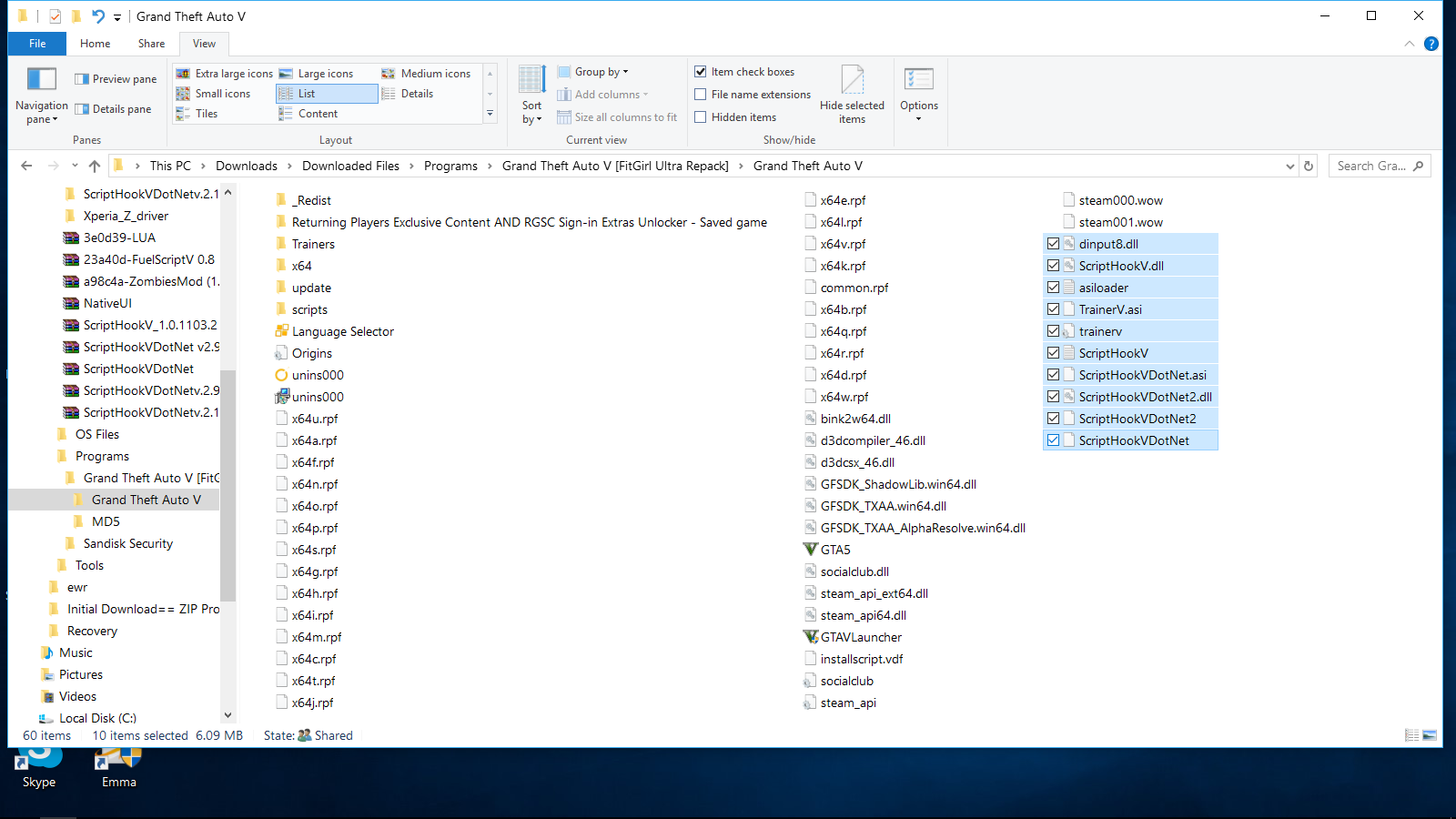Open Skype desktop shortcut
The height and width of the screenshot is (819, 1456).
pyautogui.click(x=39, y=768)
